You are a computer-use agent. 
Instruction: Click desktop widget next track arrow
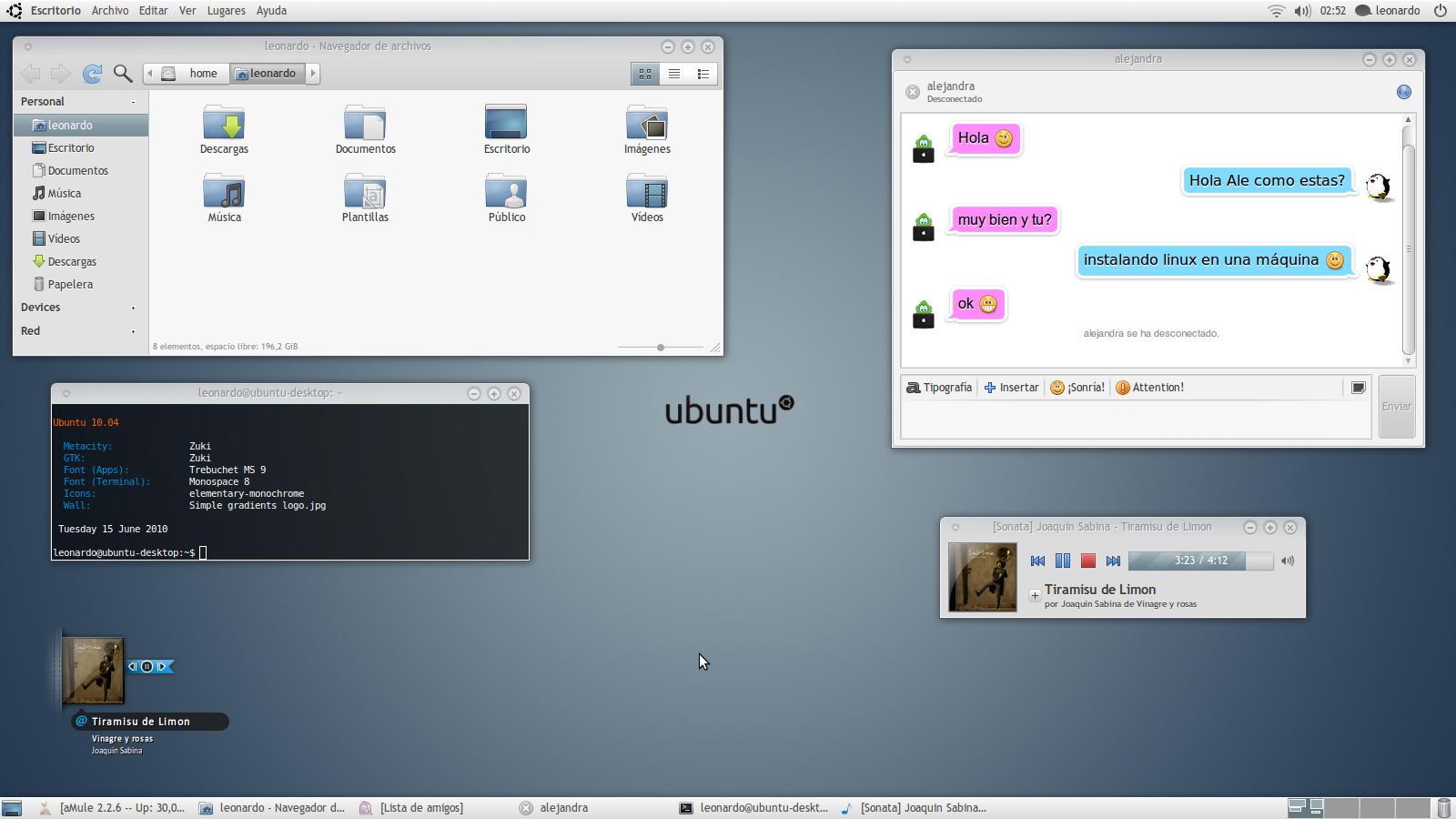[x=162, y=667]
